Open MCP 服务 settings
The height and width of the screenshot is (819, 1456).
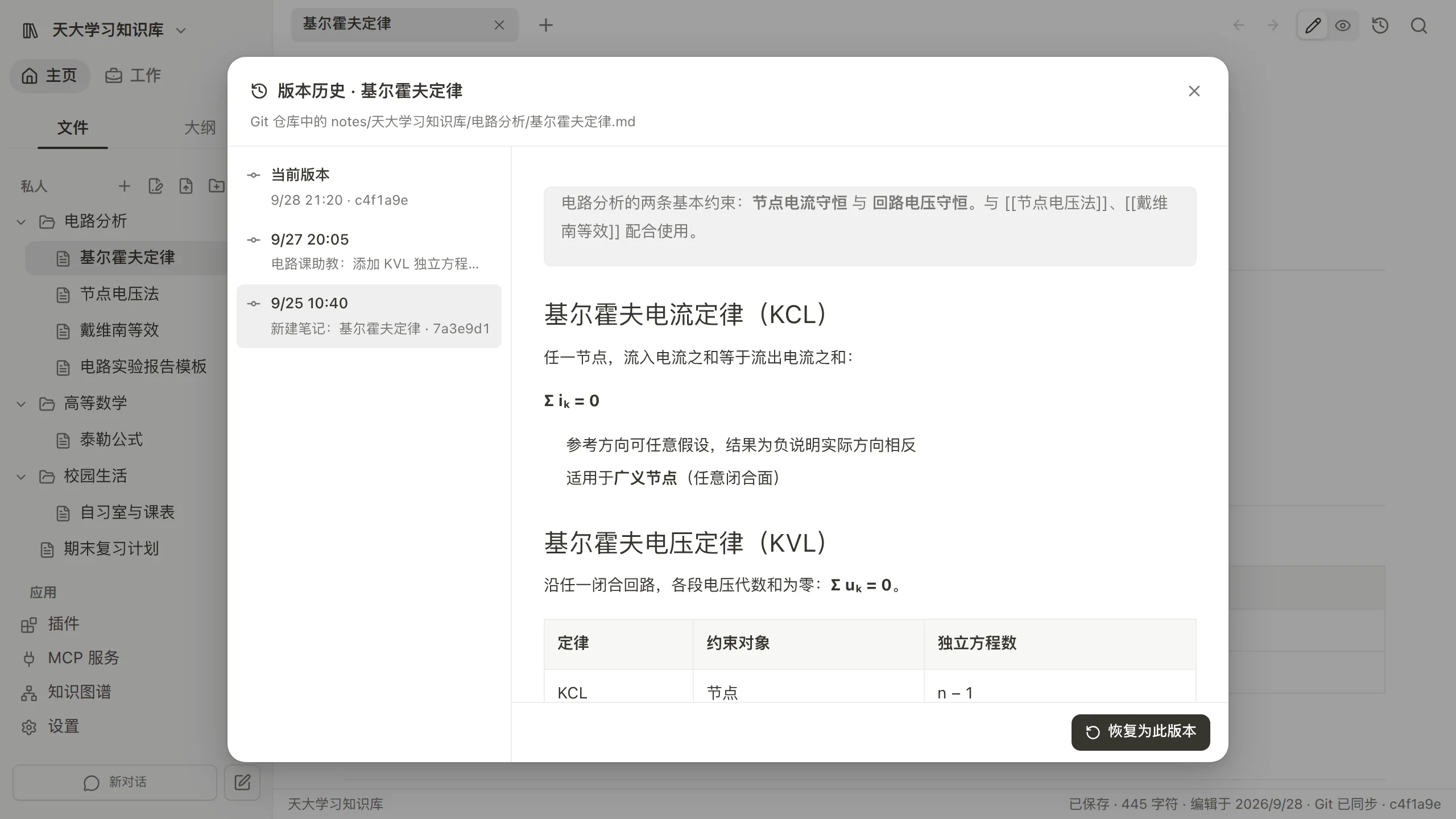click(x=70, y=659)
